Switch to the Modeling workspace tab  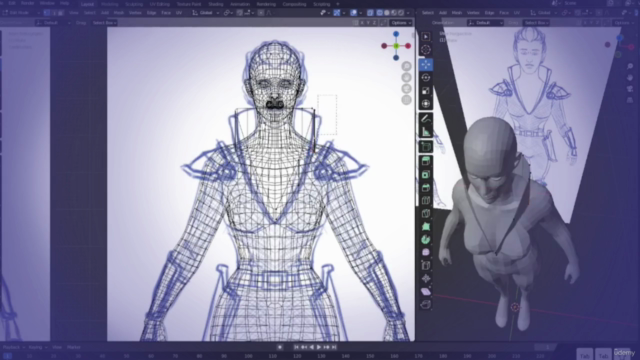click(109, 4)
